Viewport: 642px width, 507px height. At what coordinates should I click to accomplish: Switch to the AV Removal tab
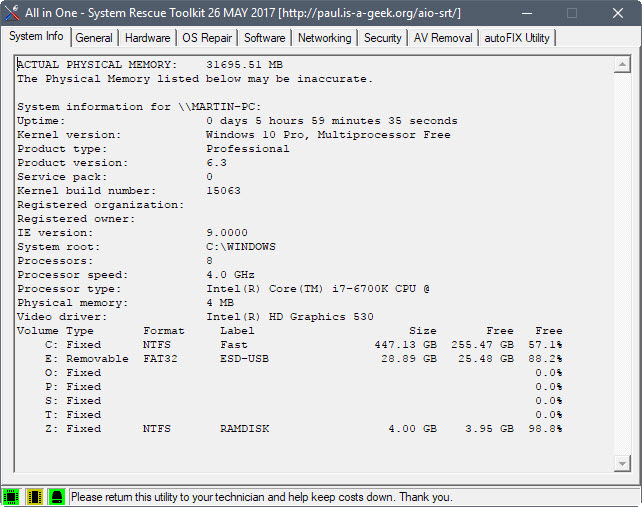coord(443,38)
